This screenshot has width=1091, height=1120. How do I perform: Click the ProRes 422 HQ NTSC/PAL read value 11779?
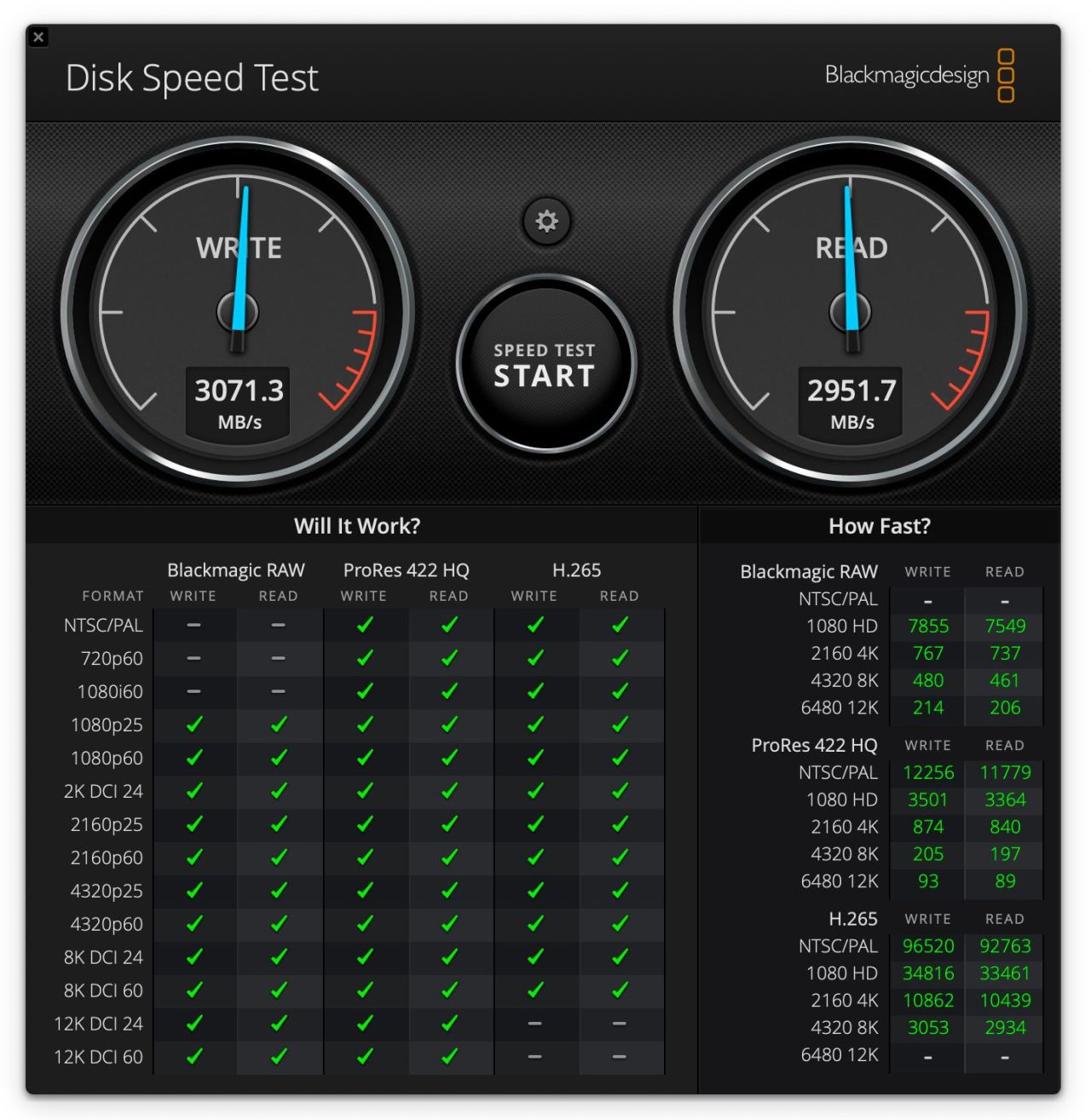(x=1005, y=773)
